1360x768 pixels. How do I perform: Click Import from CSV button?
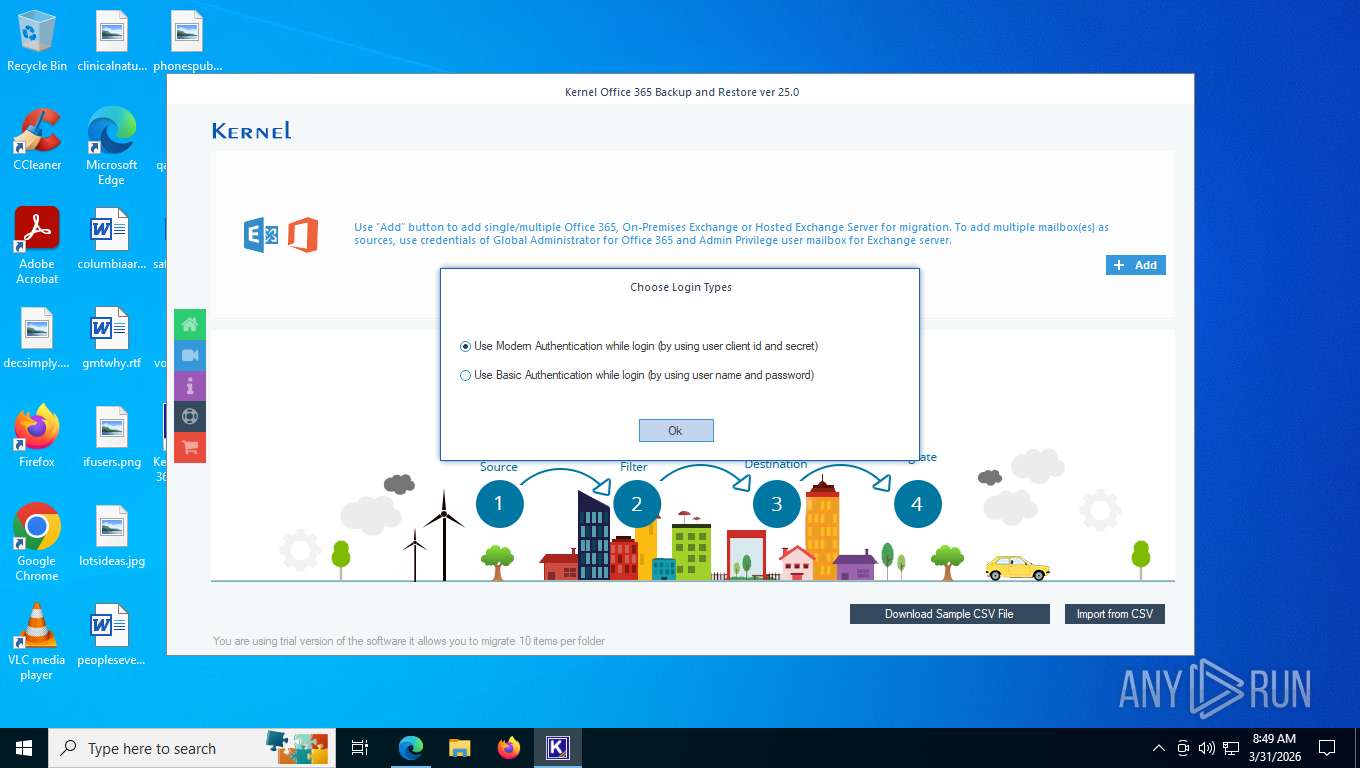click(x=1114, y=614)
